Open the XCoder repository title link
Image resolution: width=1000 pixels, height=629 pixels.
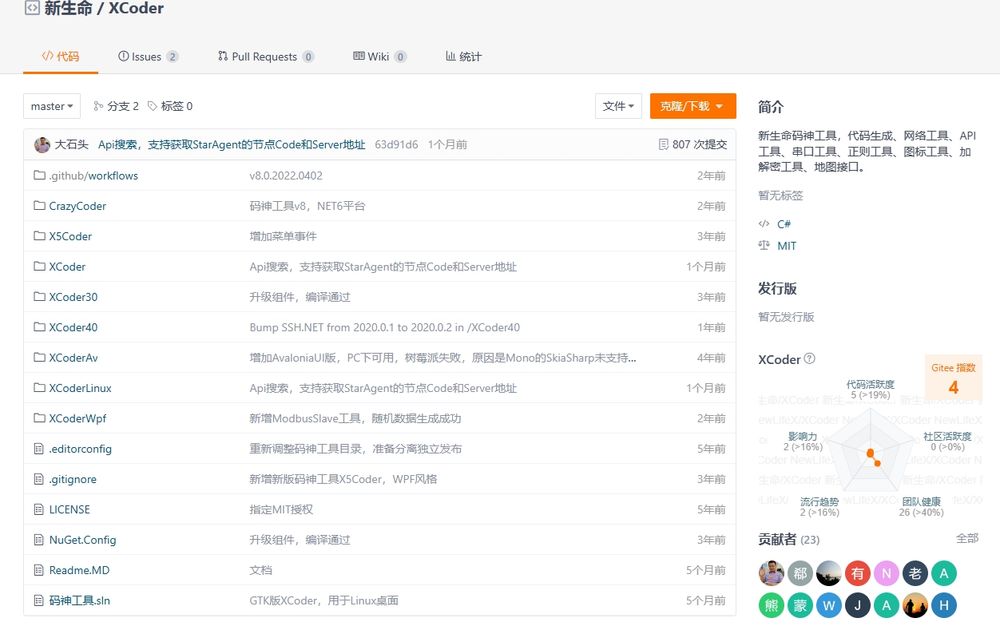pyautogui.click(x=136, y=8)
